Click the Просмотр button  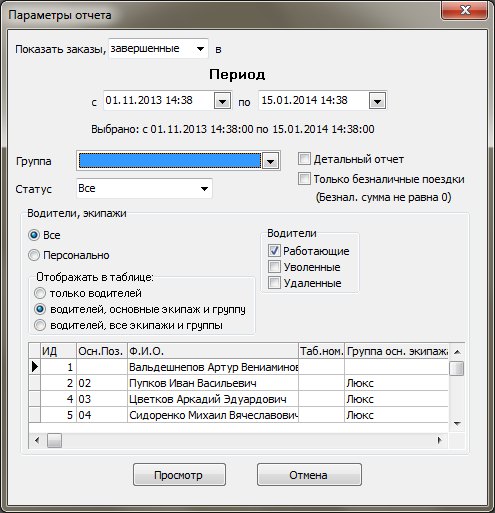[x=179, y=475]
